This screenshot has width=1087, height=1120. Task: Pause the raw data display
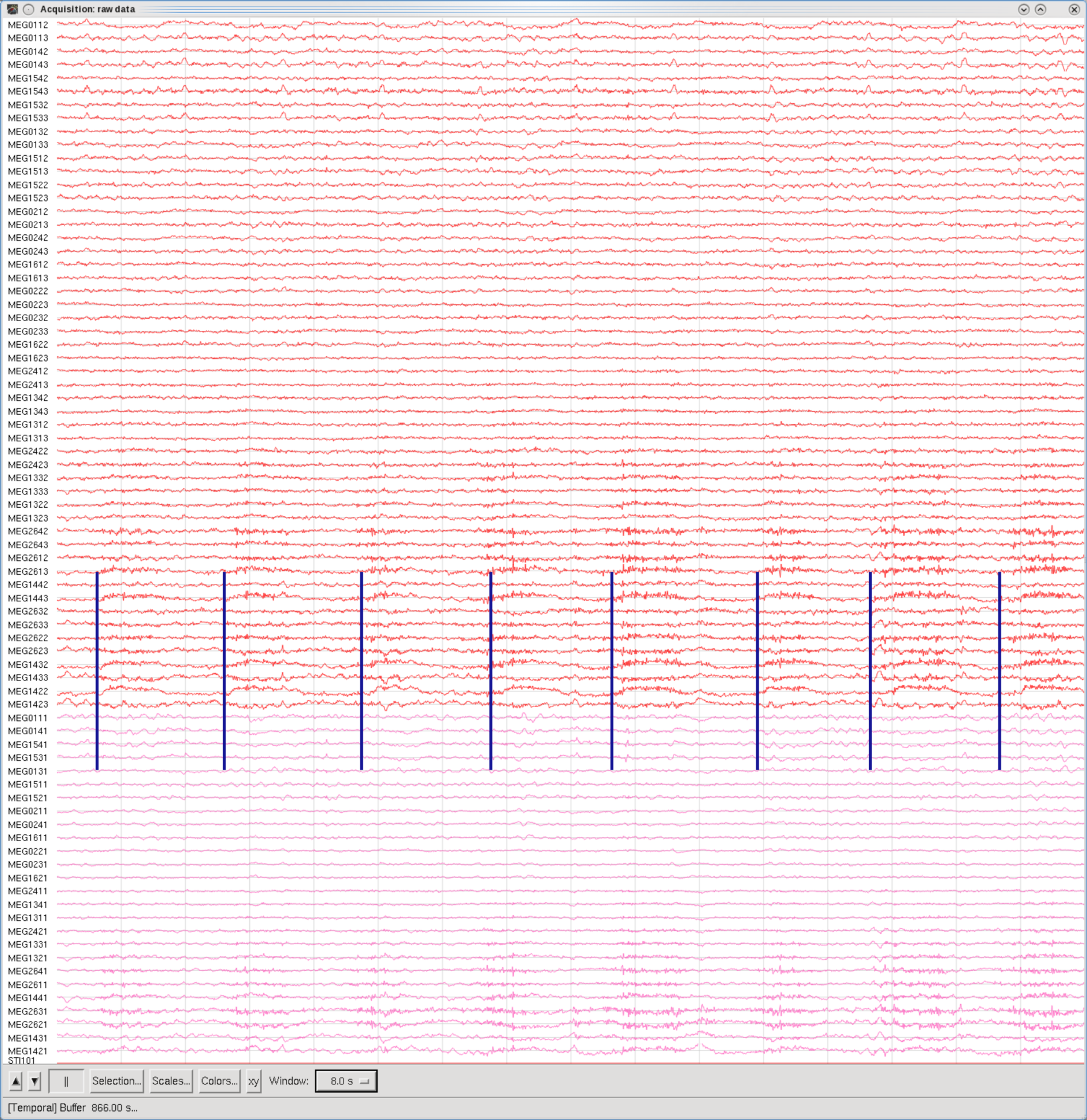click(66, 1081)
